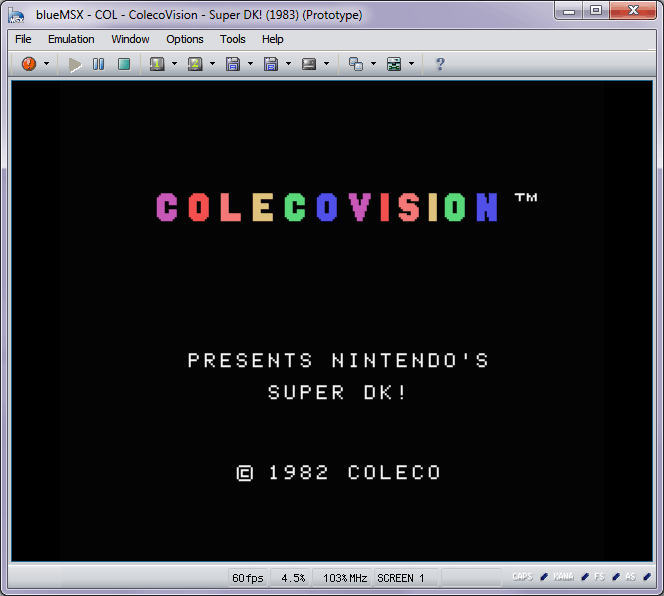
Task: Click the Cartridge slot 2 icon
Action: point(195,64)
